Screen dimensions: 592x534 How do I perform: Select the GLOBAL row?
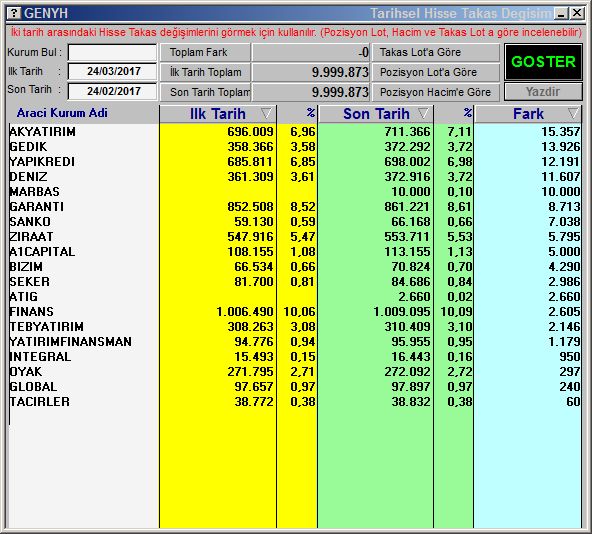tap(295, 386)
